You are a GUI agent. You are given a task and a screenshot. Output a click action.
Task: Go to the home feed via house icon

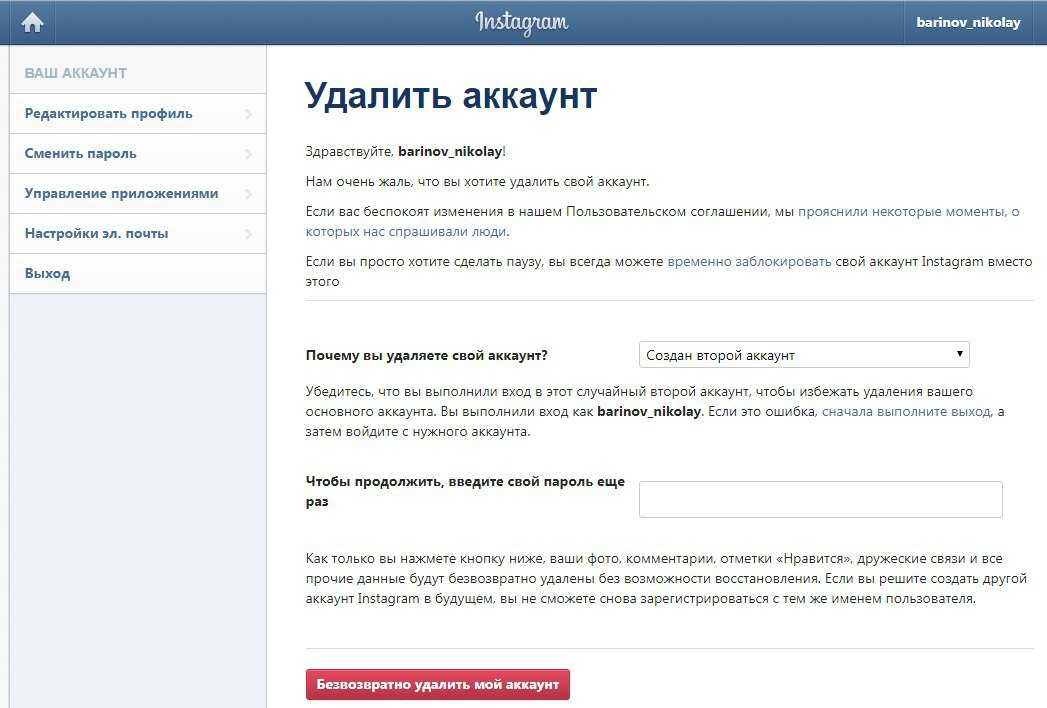click(x=32, y=23)
